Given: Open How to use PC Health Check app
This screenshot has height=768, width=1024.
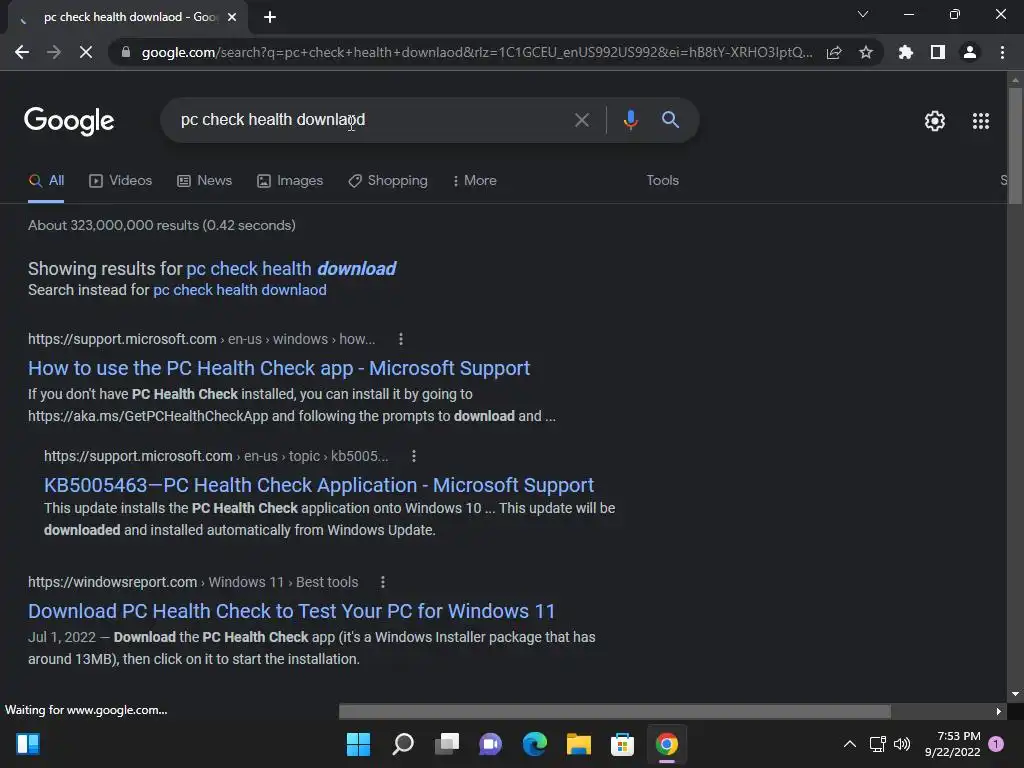Looking at the screenshot, I should coord(279,368).
